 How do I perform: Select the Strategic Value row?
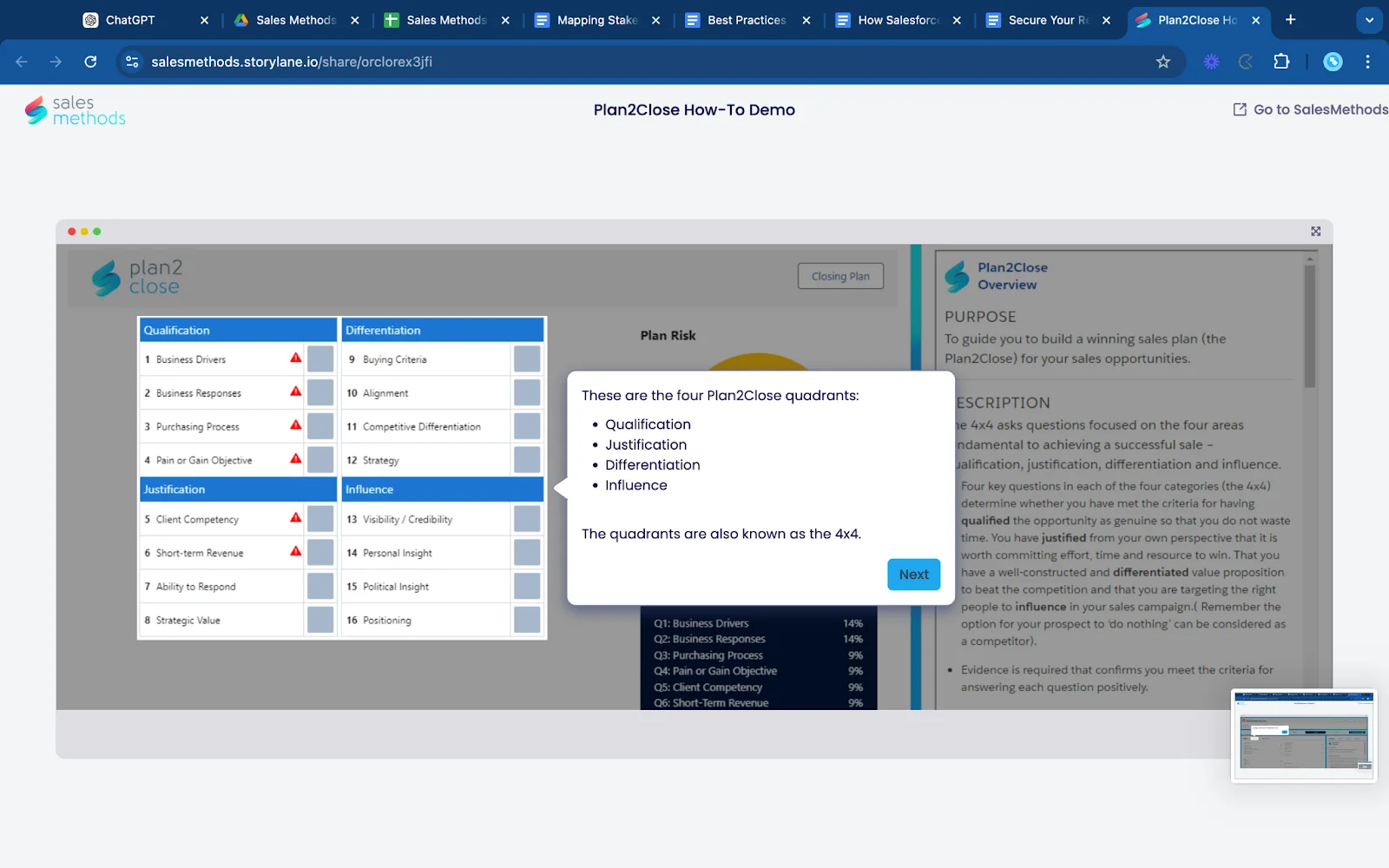(237, 620)
